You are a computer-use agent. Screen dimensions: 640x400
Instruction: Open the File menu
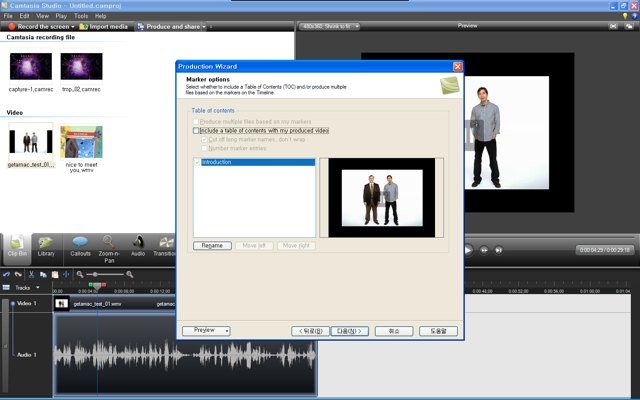pos(8,16)
